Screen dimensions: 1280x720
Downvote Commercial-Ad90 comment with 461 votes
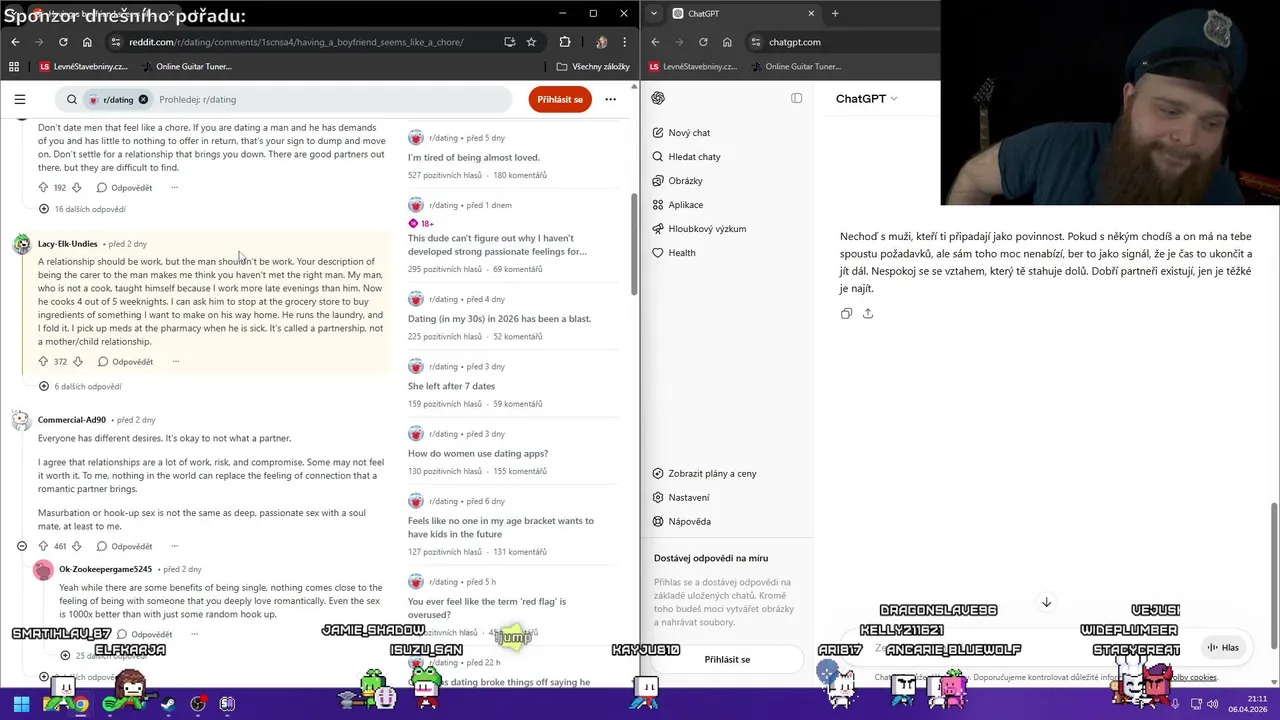coord(77,546)
